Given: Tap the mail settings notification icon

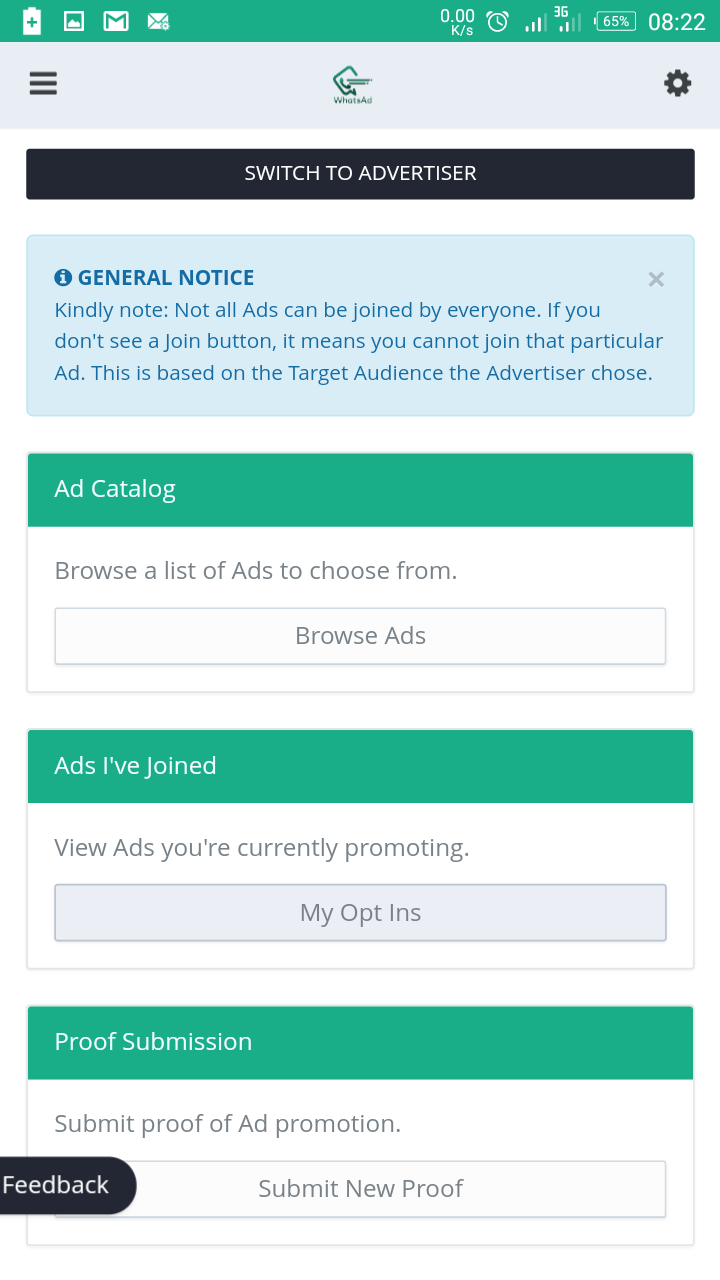Looking at the screenshot, I should click(158, 21).
